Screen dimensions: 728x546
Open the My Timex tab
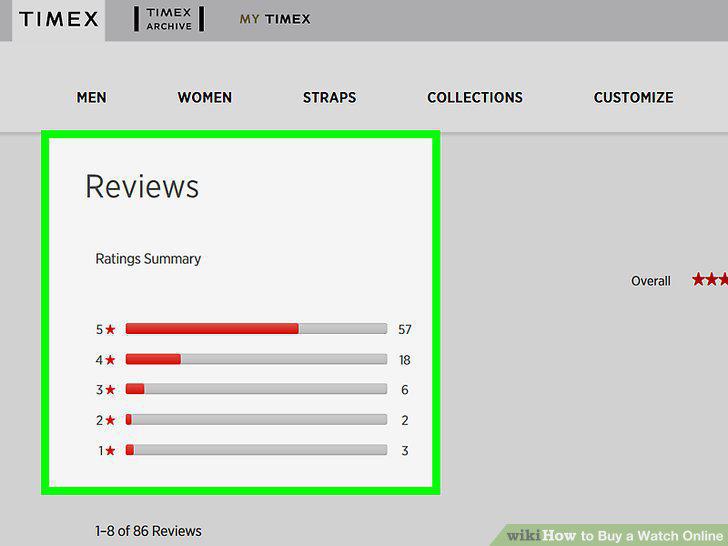(x=275, y=20)
